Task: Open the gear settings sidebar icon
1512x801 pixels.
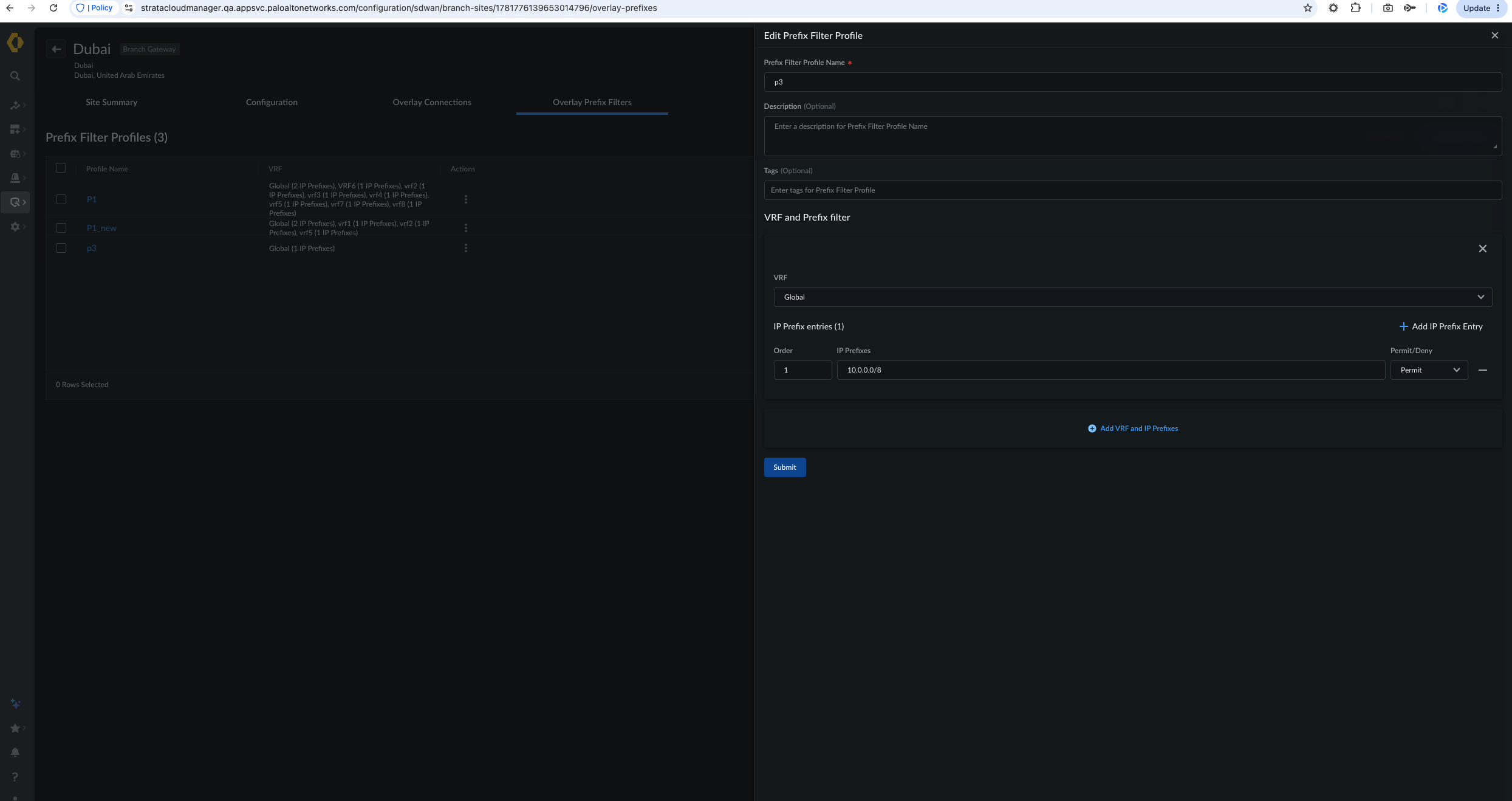Action: click(15, 227)
